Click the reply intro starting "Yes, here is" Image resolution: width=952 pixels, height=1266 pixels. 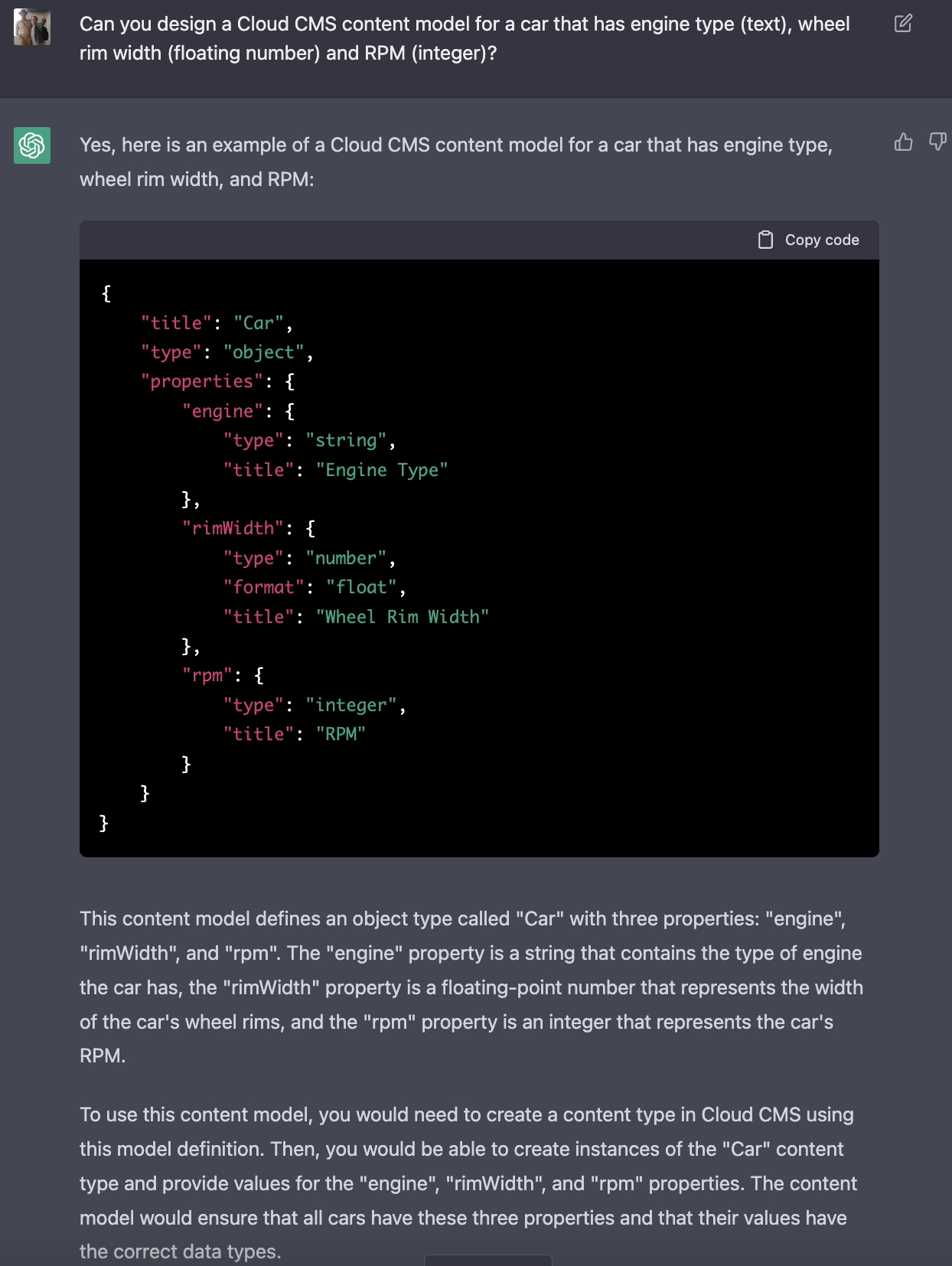click(456, 162)
